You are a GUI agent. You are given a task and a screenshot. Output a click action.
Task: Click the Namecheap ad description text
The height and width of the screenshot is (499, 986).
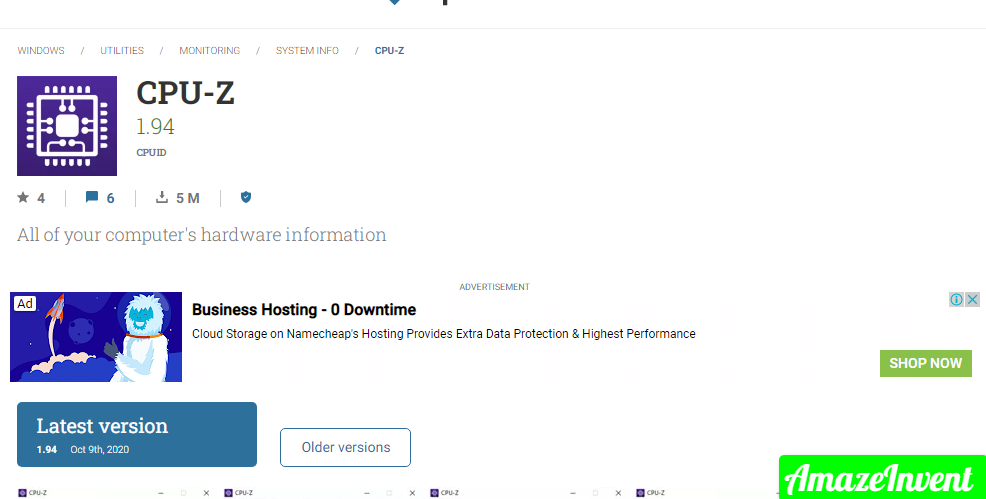pyautogui.click(x=443, y=334)
